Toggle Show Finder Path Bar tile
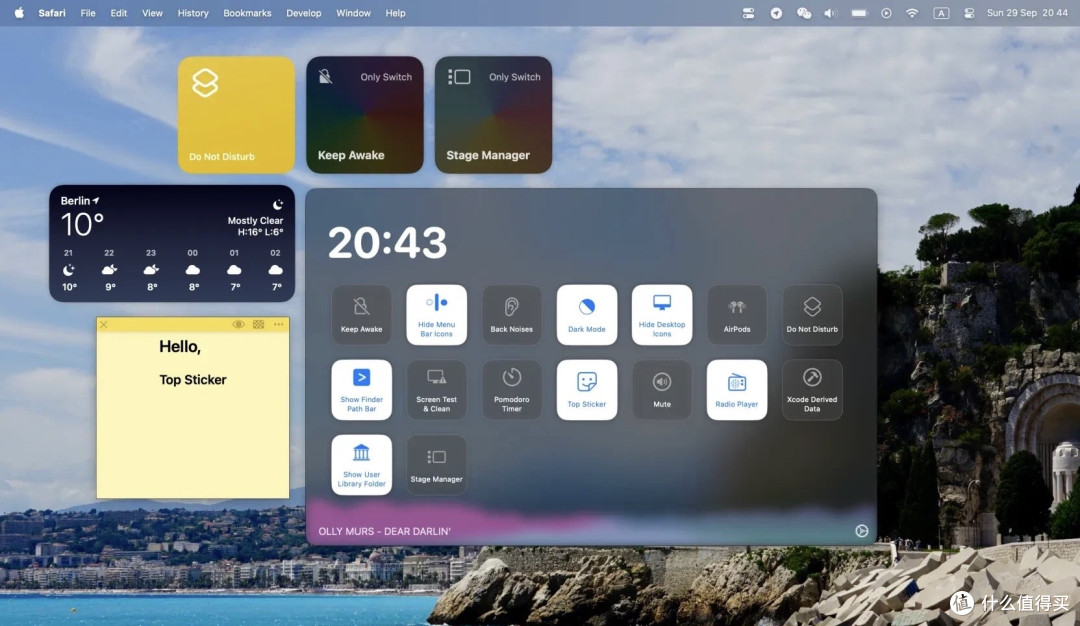 [x=361, y=390]
